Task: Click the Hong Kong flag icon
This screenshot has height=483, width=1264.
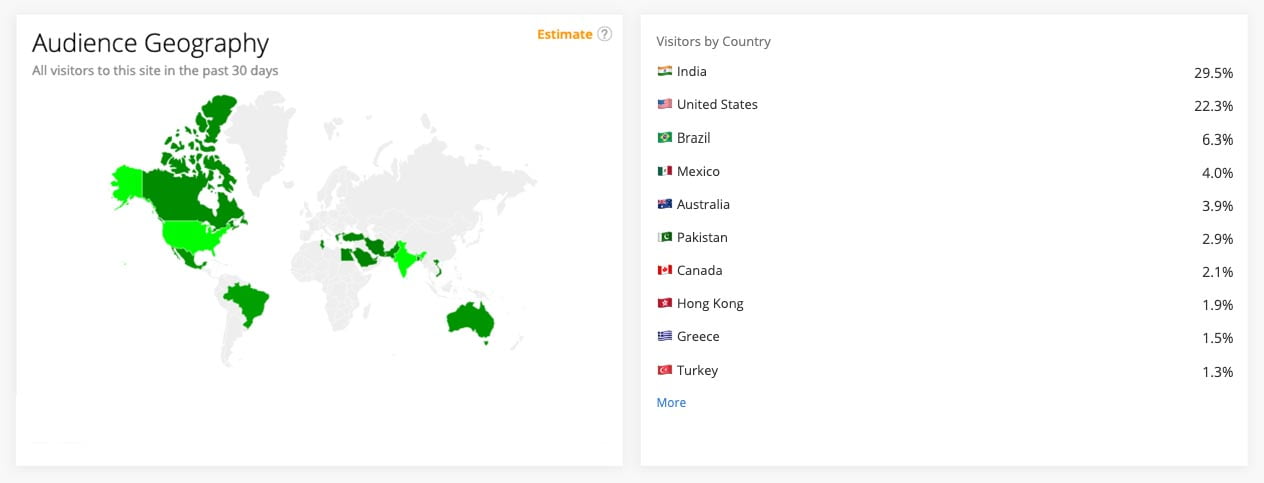Action: pyautogui.click(x=664, y=303)
